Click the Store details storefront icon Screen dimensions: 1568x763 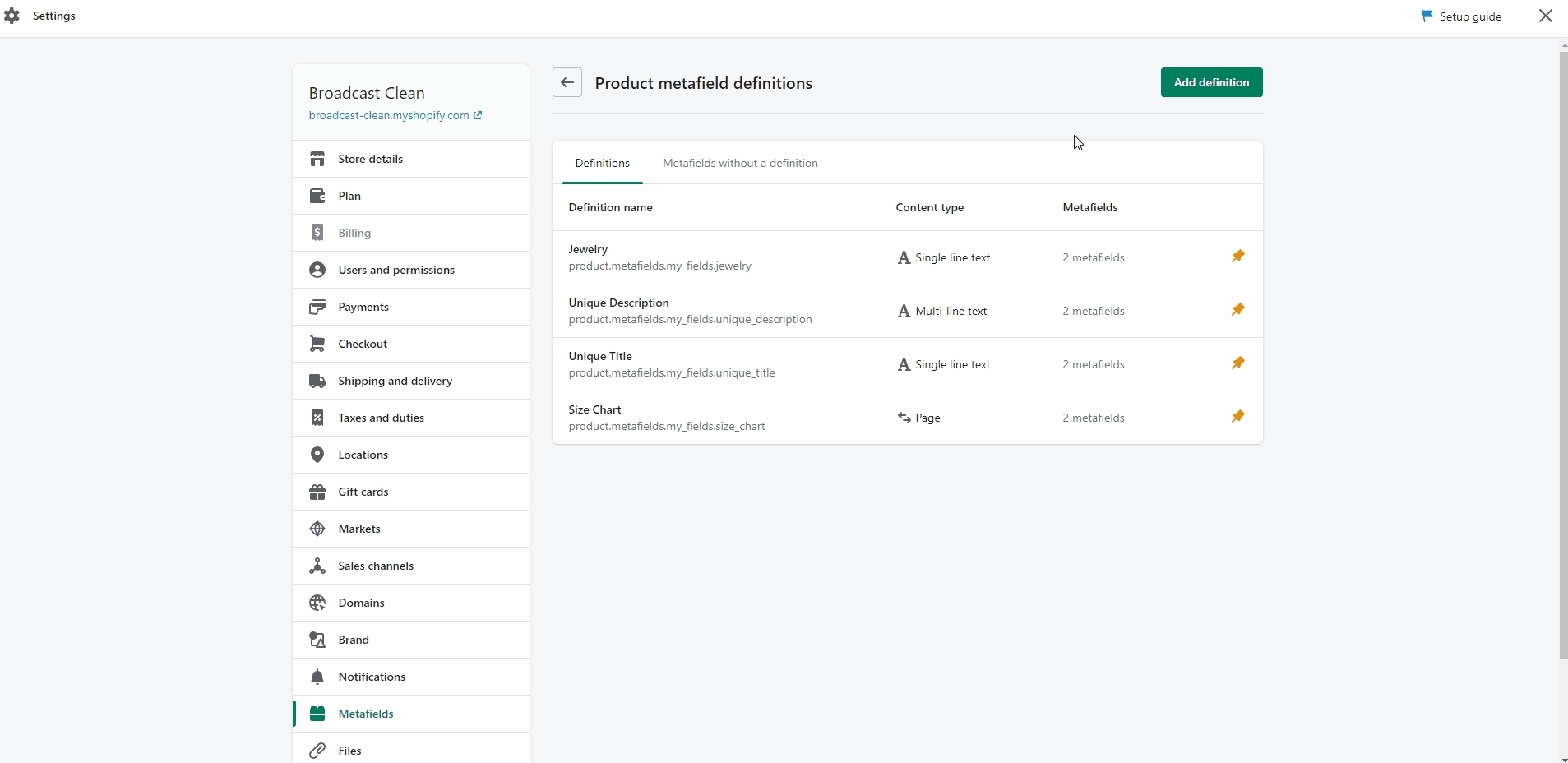(317, 159)
